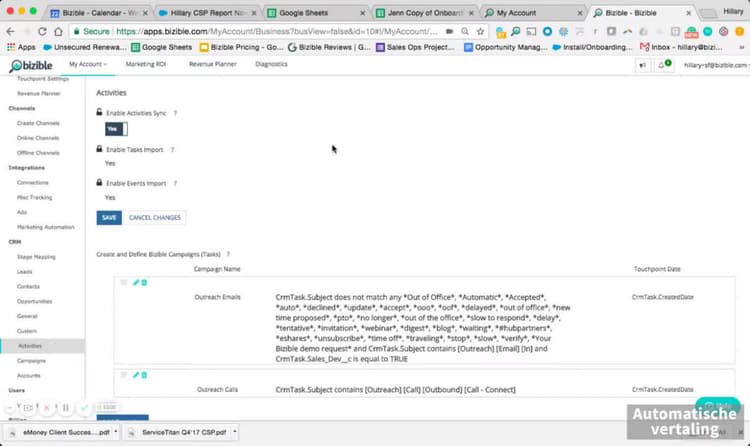Click the lock icon beside Enable Tasks Import
Viewport: 750px width, 446px height.
(x=99, y=149)
